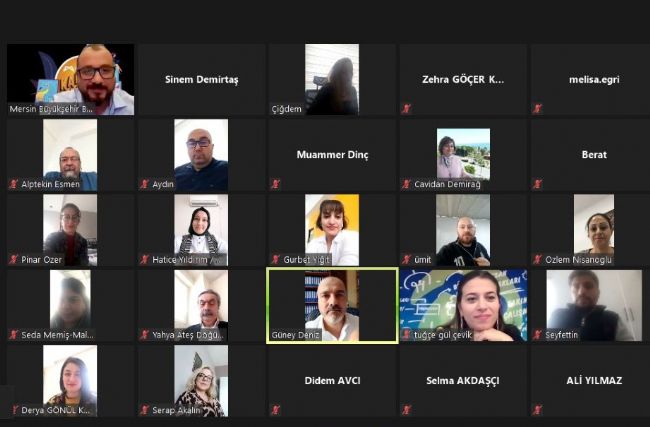Click muted mic icon beside Seyfettin
The image size is (650, 427).
coord(537,335)
